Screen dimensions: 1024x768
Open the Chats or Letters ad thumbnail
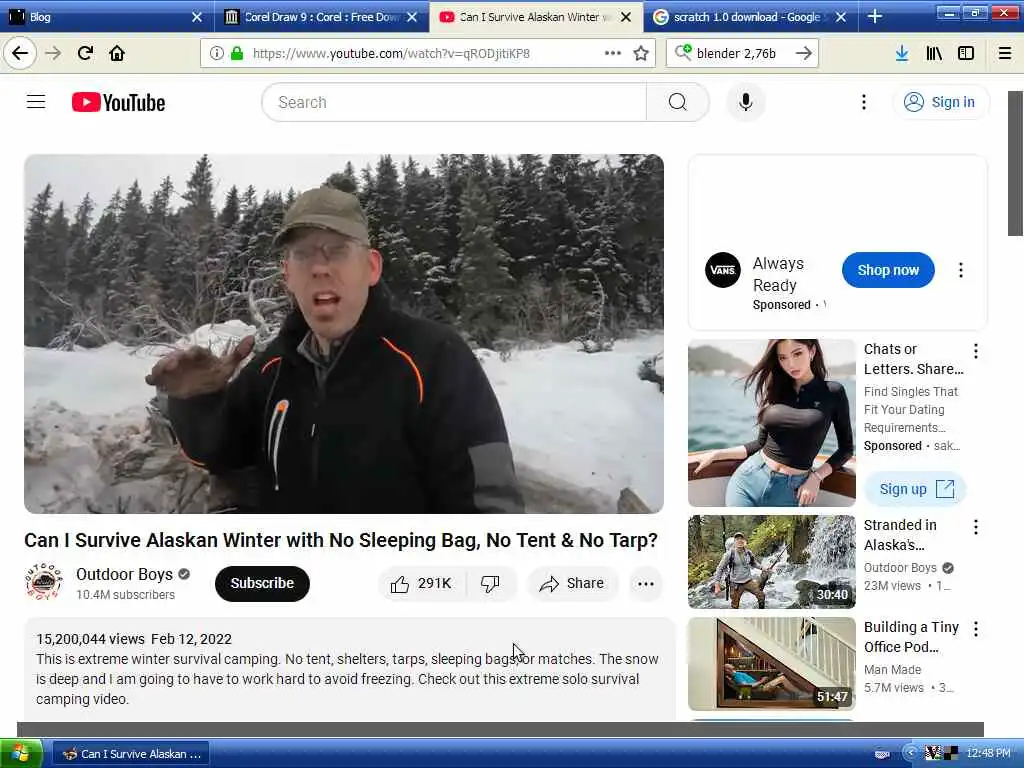coord(771,423)
